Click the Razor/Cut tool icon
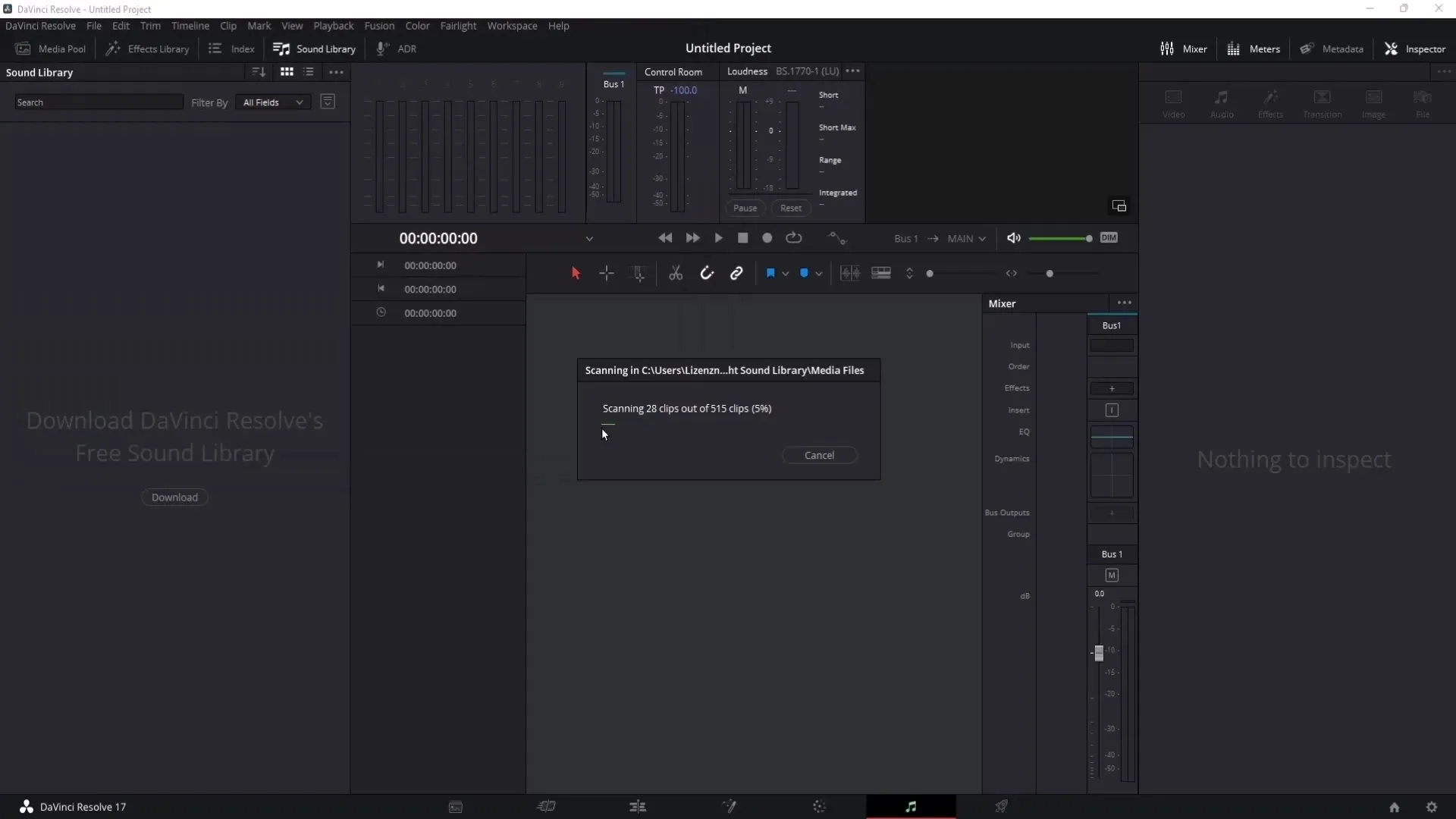 click(676, 273)
